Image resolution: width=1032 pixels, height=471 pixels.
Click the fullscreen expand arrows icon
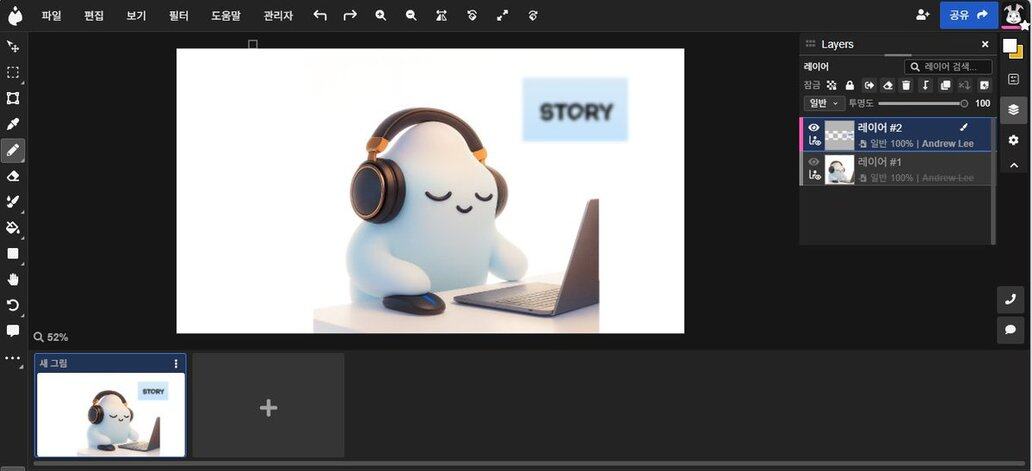(502, 15)
